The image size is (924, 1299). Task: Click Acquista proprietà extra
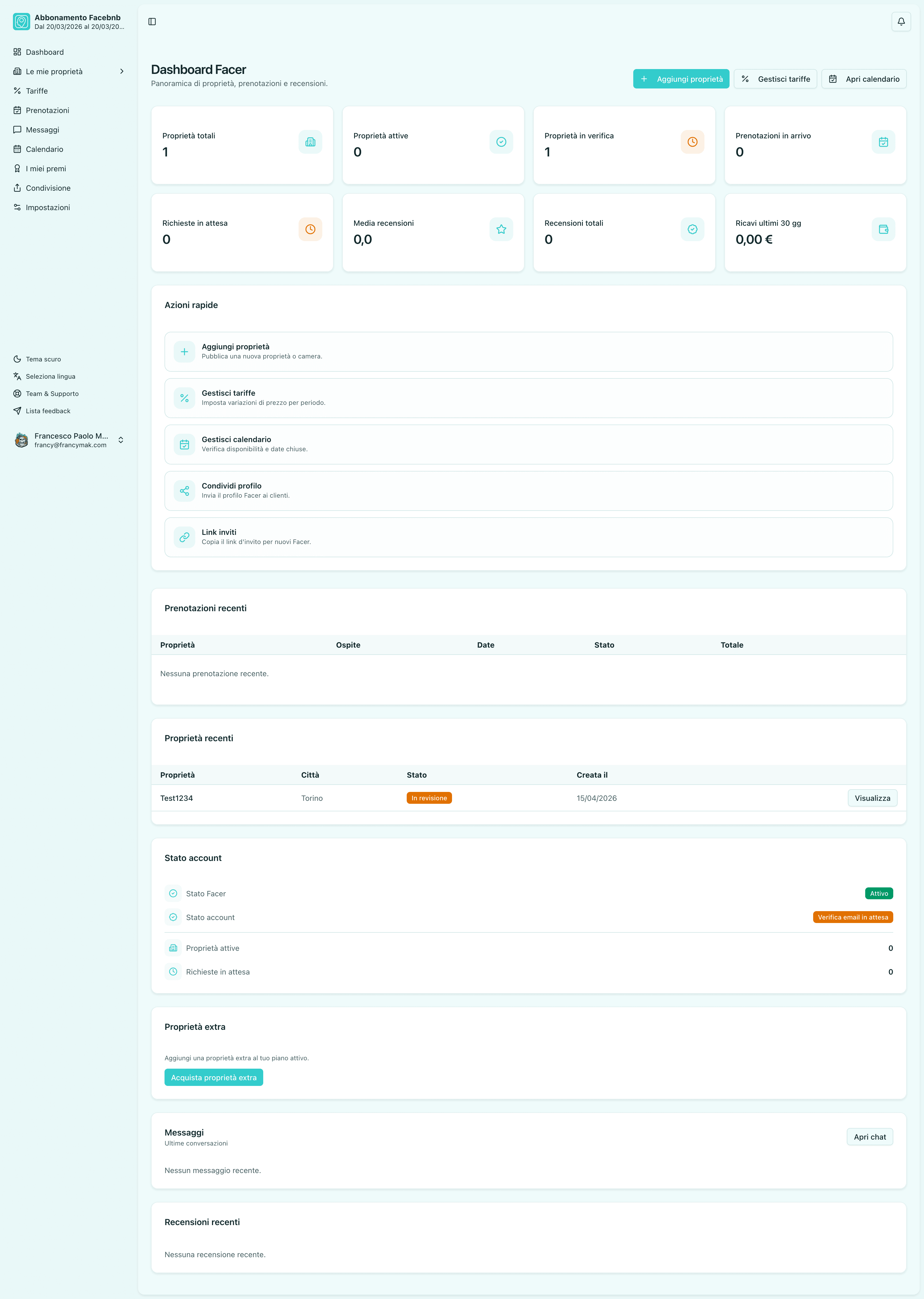(213, 1078)
